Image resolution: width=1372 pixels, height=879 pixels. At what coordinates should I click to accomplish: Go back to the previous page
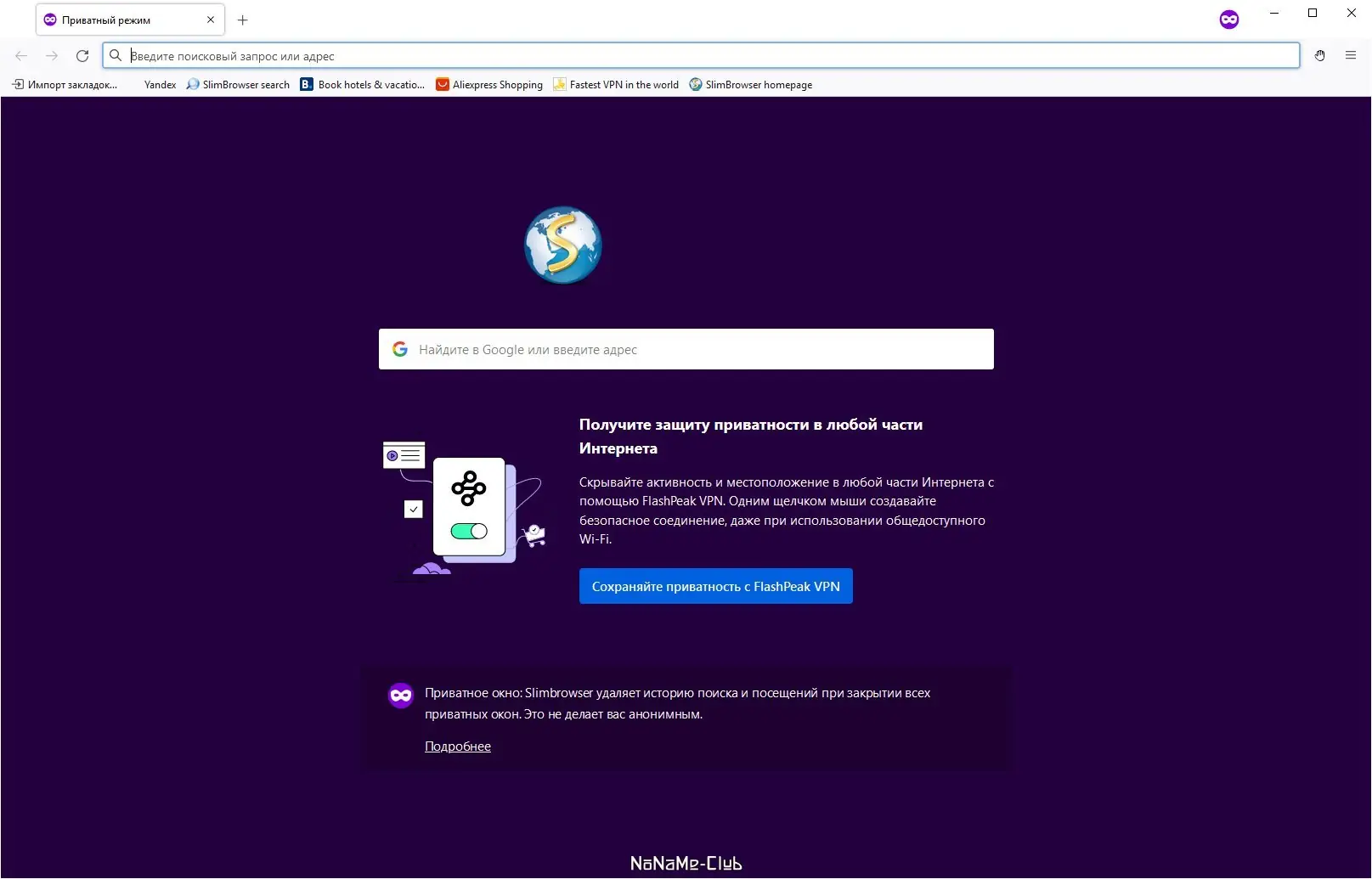[21, 56]
